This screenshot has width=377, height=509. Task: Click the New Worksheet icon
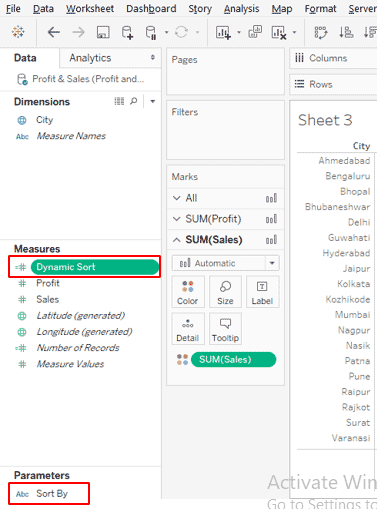(x=223, y=33)
